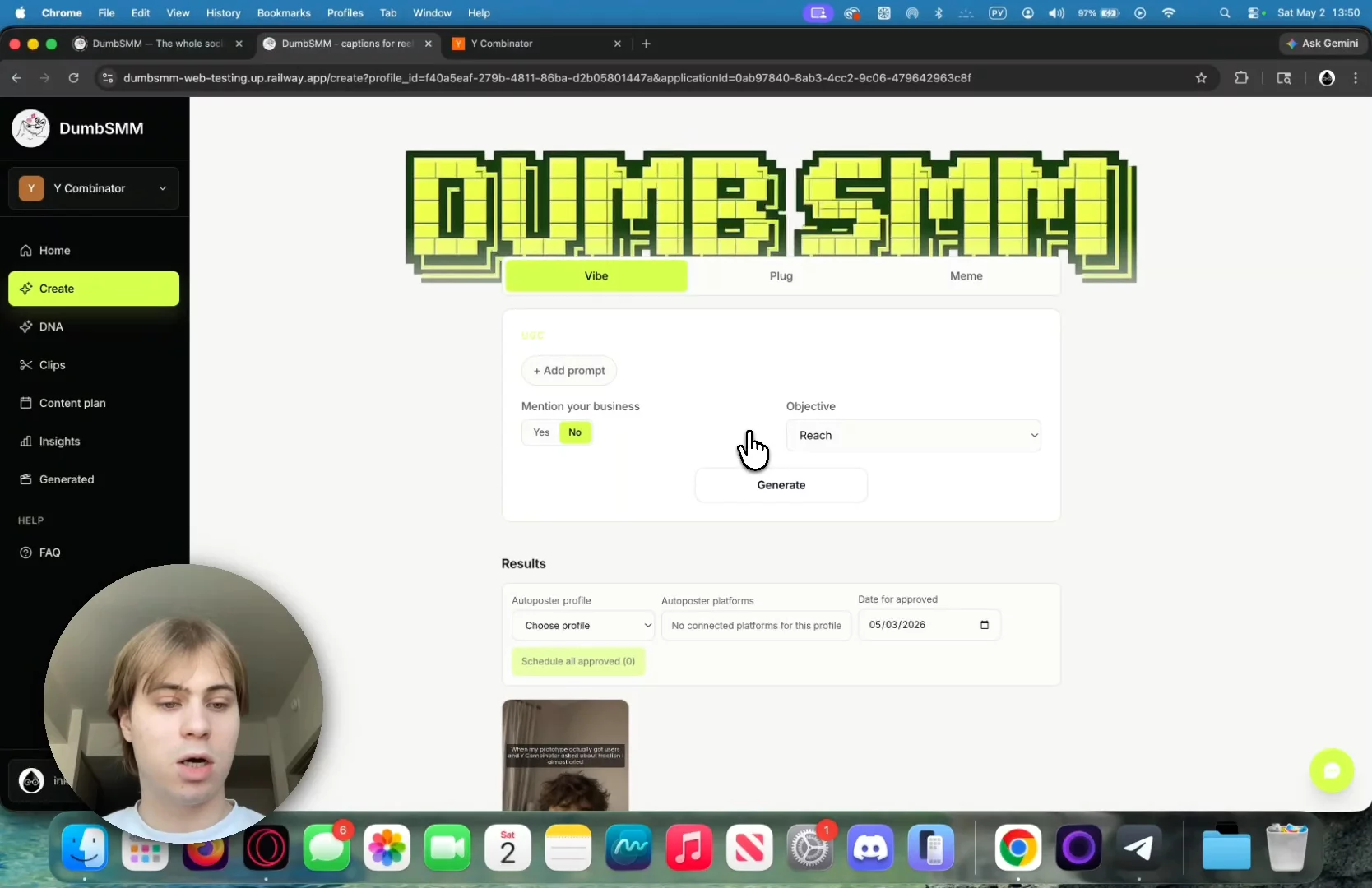1372x888 pixels.
Task: Open Photos app in dock
Action: 387,848
